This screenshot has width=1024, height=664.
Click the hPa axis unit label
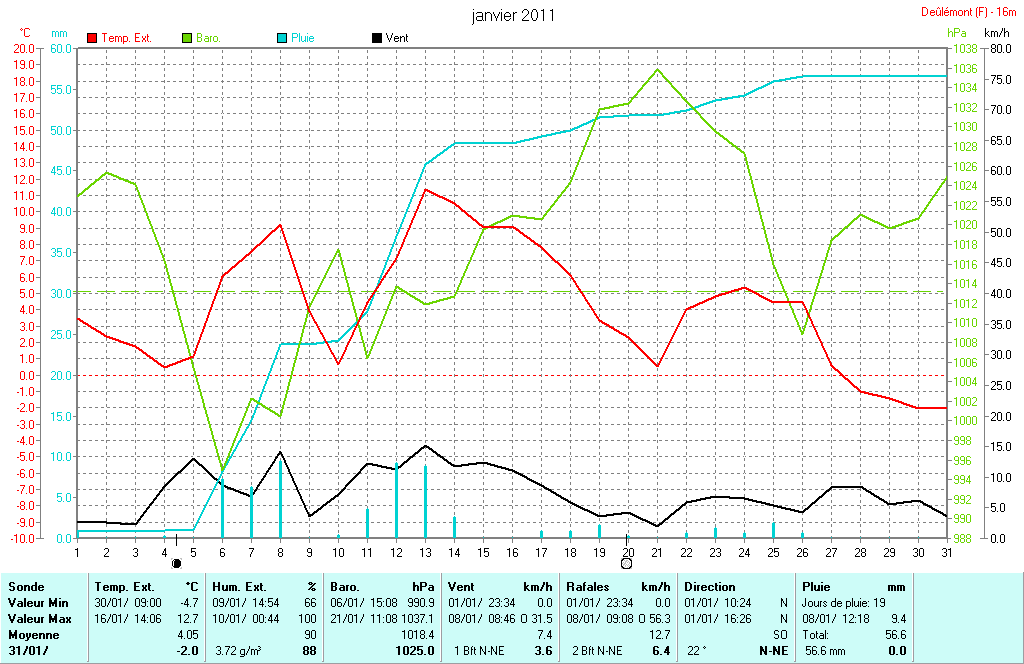[x=957, y=33]
